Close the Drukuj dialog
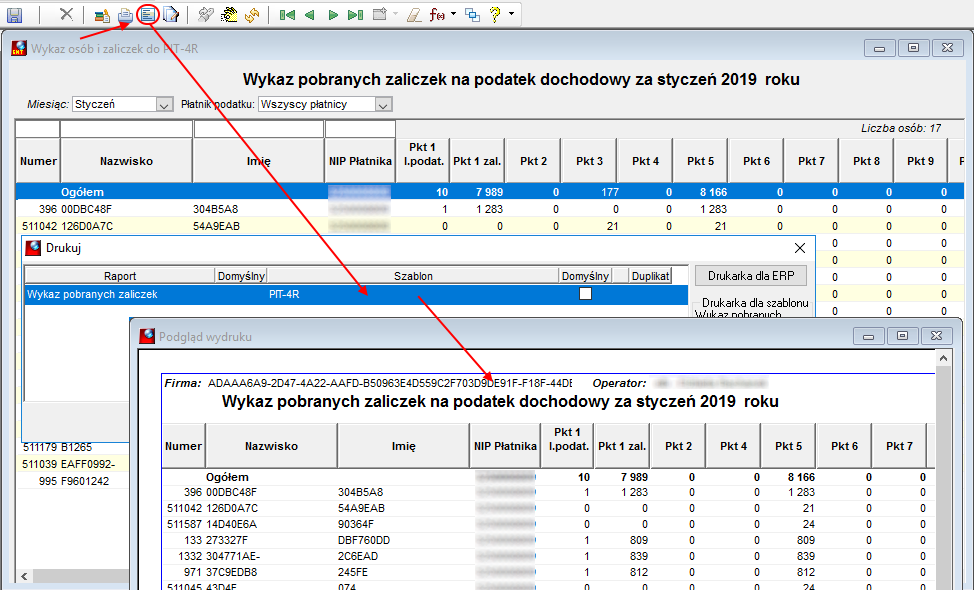 pos(799,248)
